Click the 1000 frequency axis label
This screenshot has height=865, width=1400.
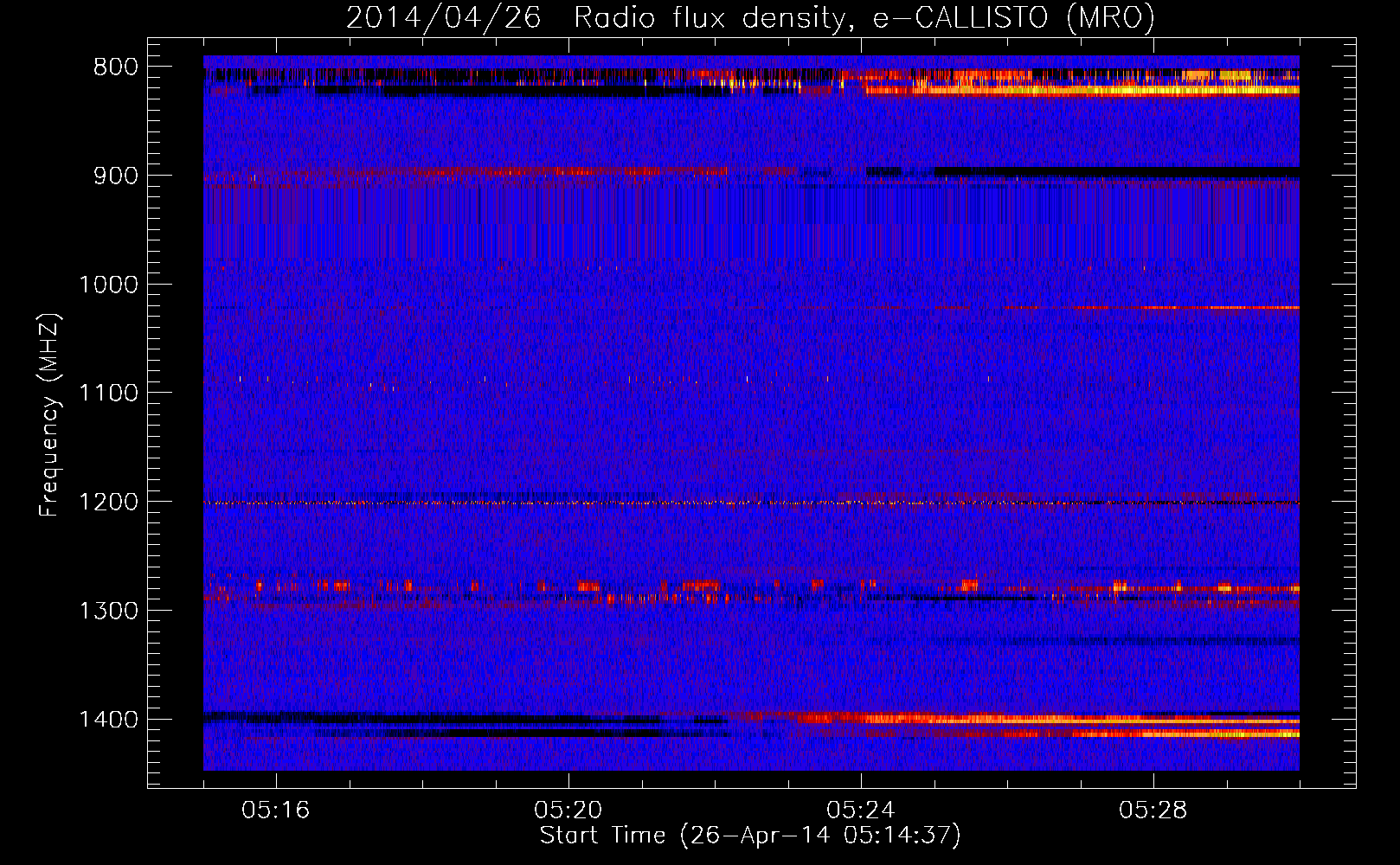pyautogui.click(x=108, y=285)
